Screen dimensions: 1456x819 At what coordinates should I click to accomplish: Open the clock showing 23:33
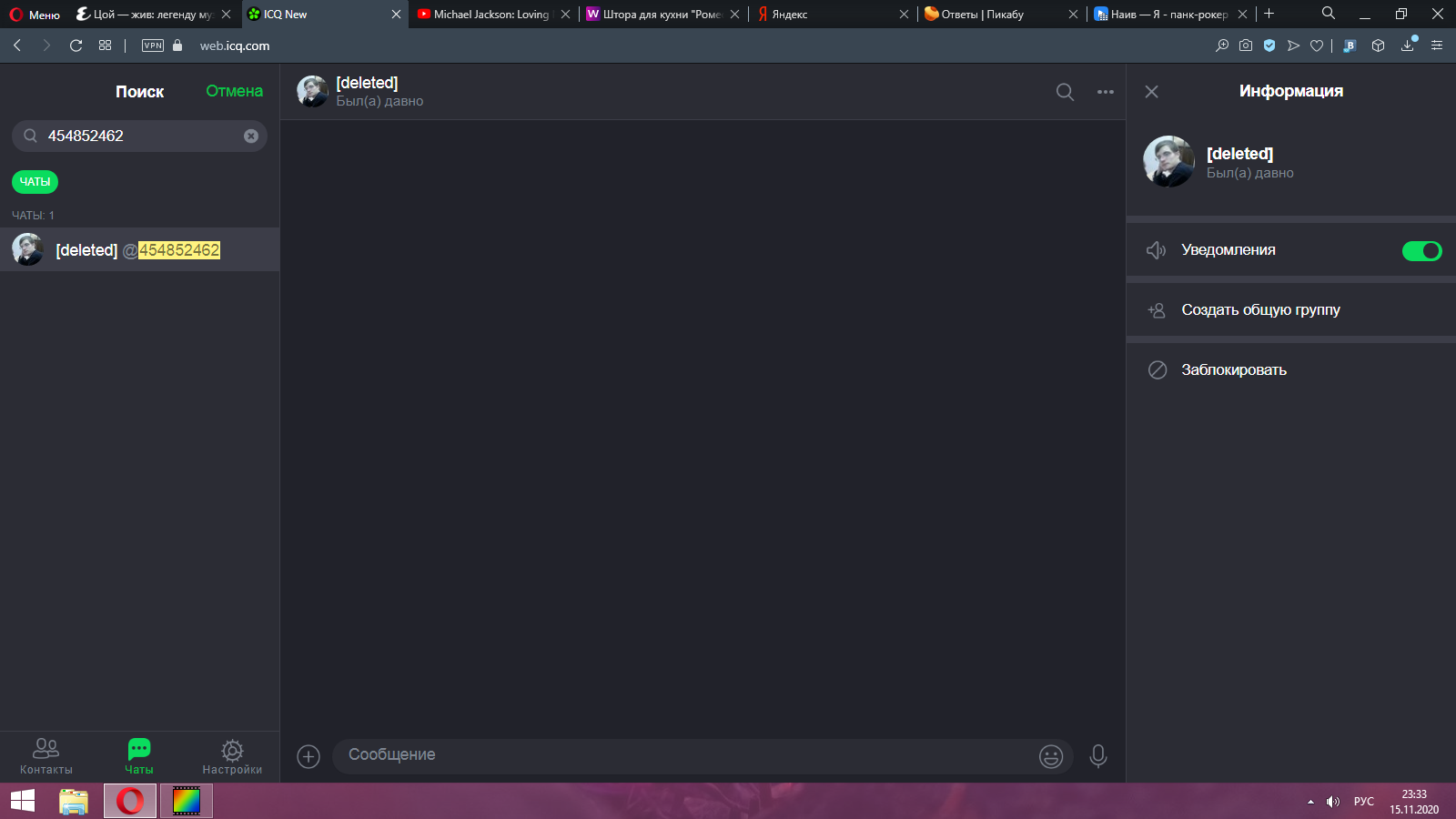1414,802
